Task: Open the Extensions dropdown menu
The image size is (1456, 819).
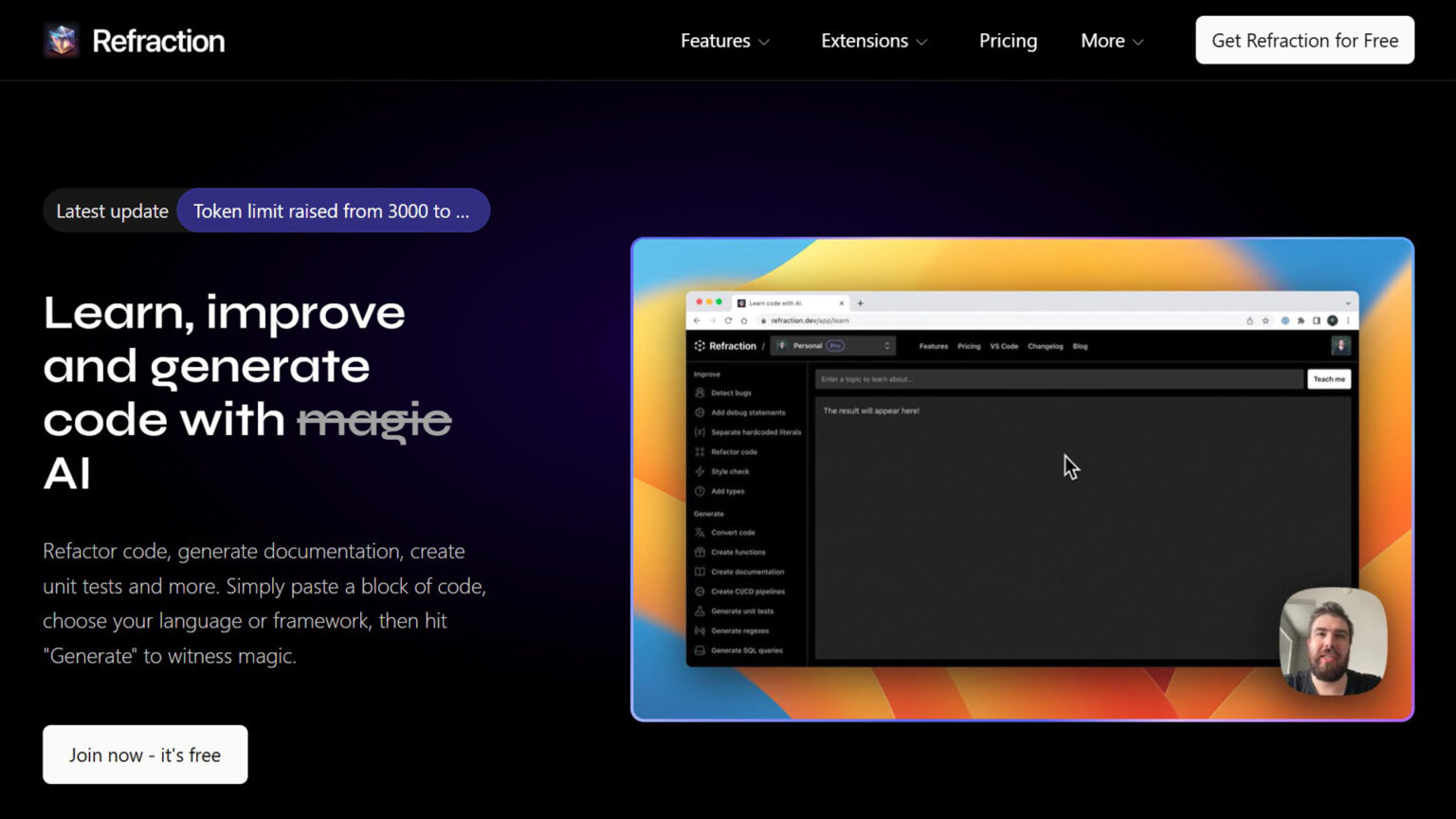Action: click(x=873, y=41)
